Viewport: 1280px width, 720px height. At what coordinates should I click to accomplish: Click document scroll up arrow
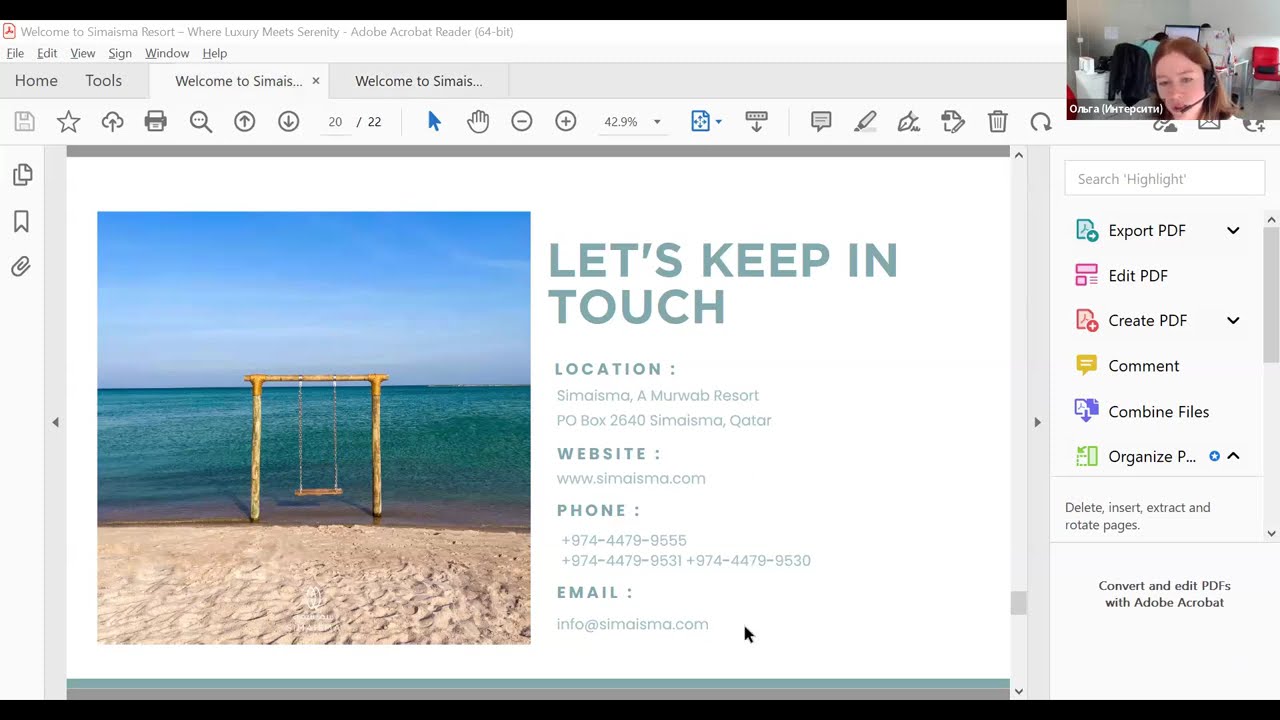coord(1018,155)
